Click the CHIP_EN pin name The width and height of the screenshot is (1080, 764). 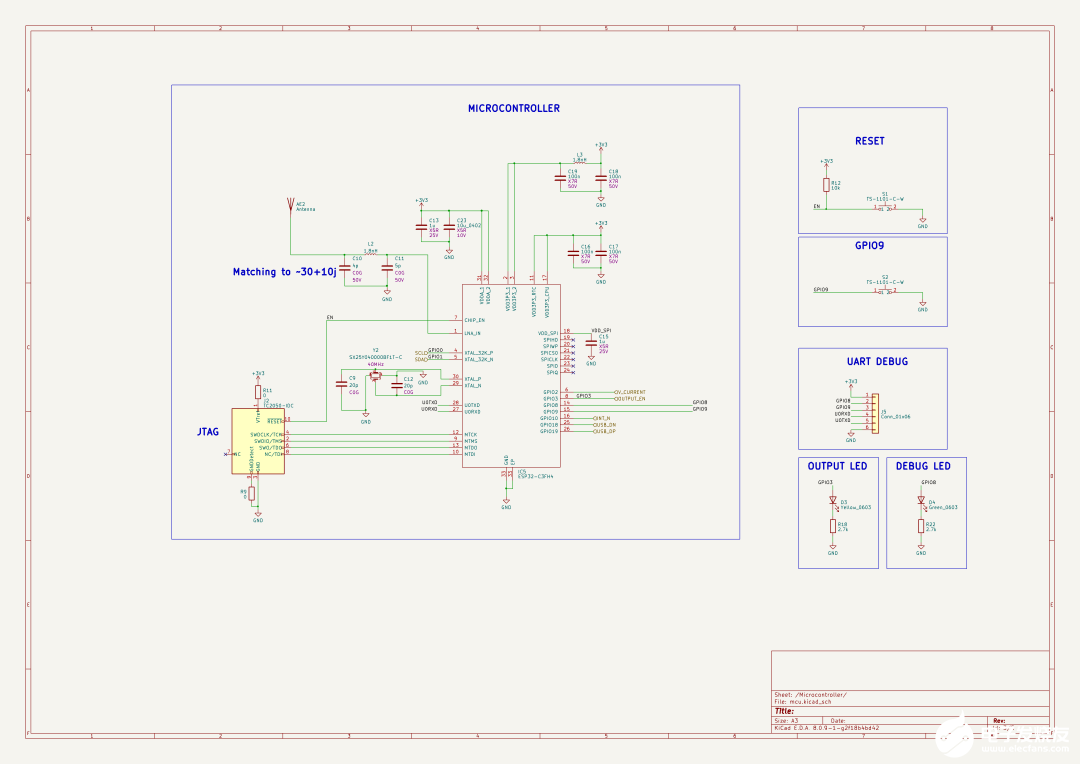475,320
